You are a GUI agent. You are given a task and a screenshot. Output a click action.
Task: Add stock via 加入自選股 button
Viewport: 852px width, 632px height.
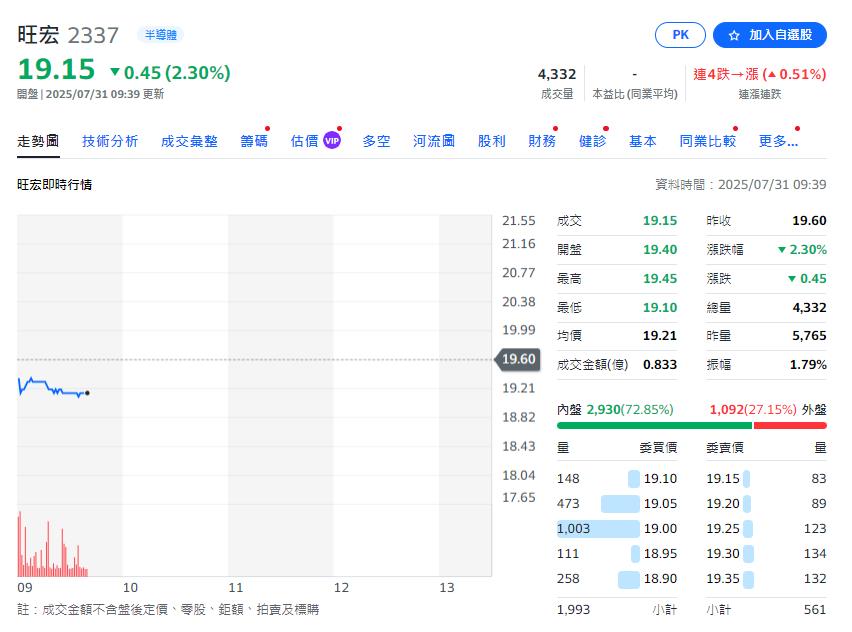pyautogui.click(x=769, y=35)
